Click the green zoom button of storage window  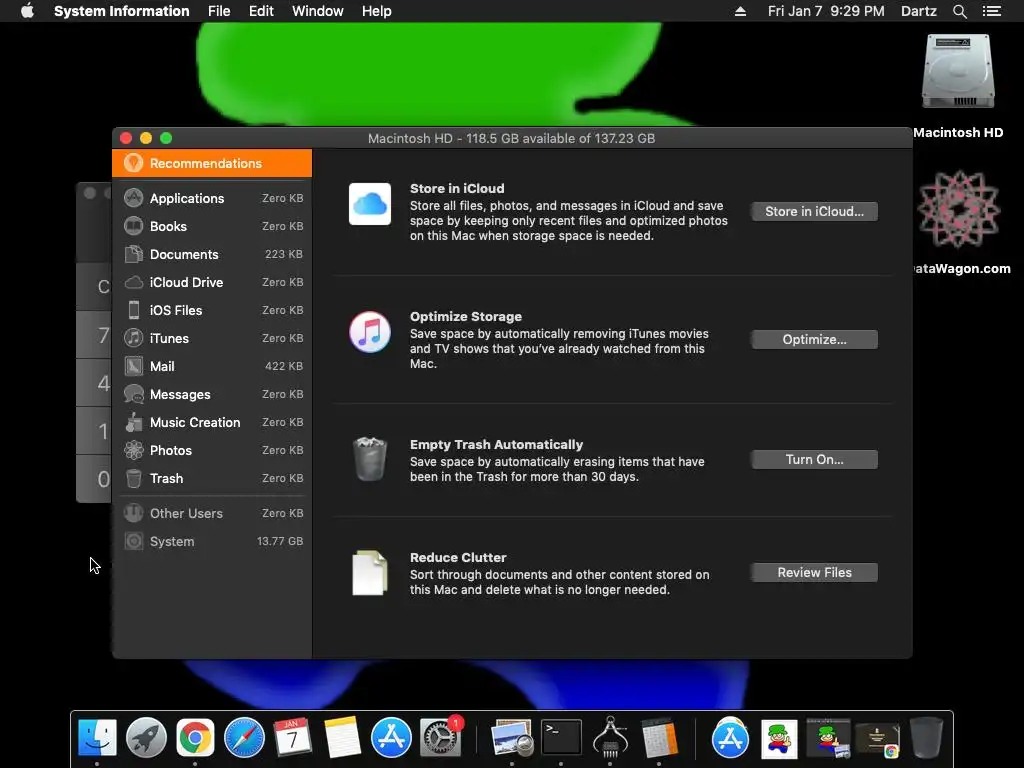pyautogui.click(x=166, y=138)
